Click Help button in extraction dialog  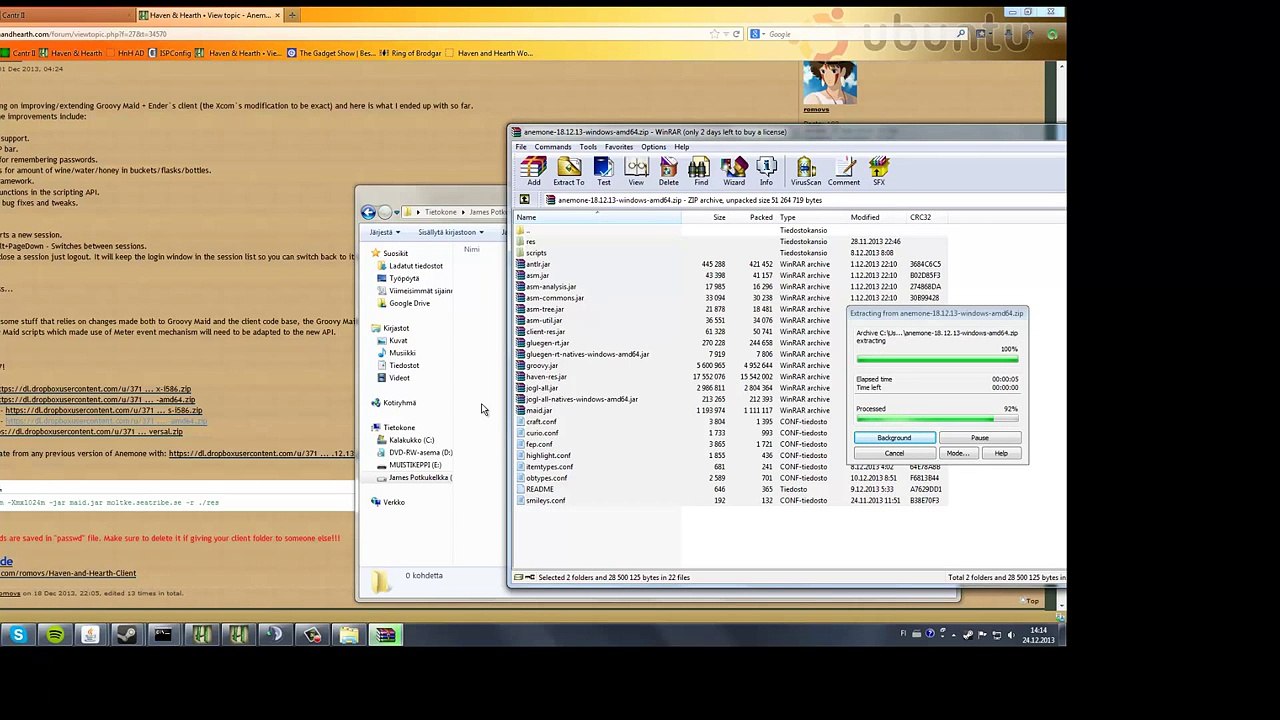1001,454
